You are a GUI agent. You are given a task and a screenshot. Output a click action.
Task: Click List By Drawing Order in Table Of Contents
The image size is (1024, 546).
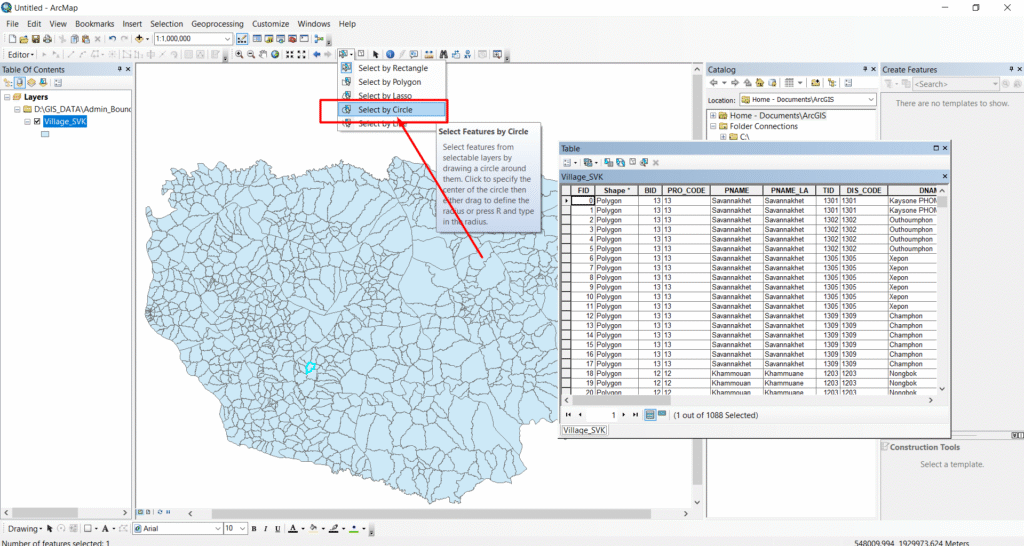tap(8, 83)
